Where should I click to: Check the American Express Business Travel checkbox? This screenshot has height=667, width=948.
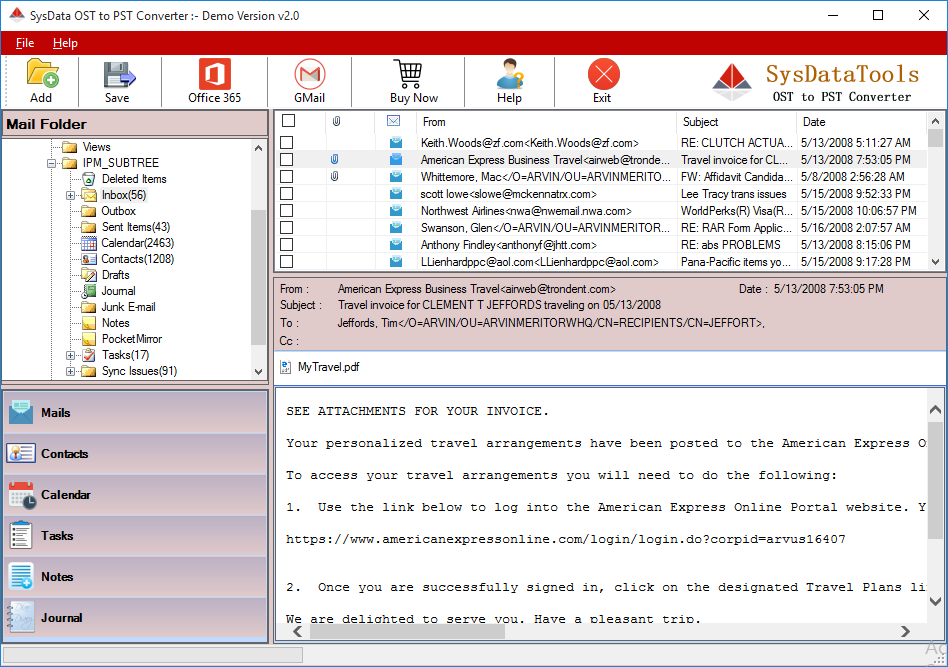point(287,160)
